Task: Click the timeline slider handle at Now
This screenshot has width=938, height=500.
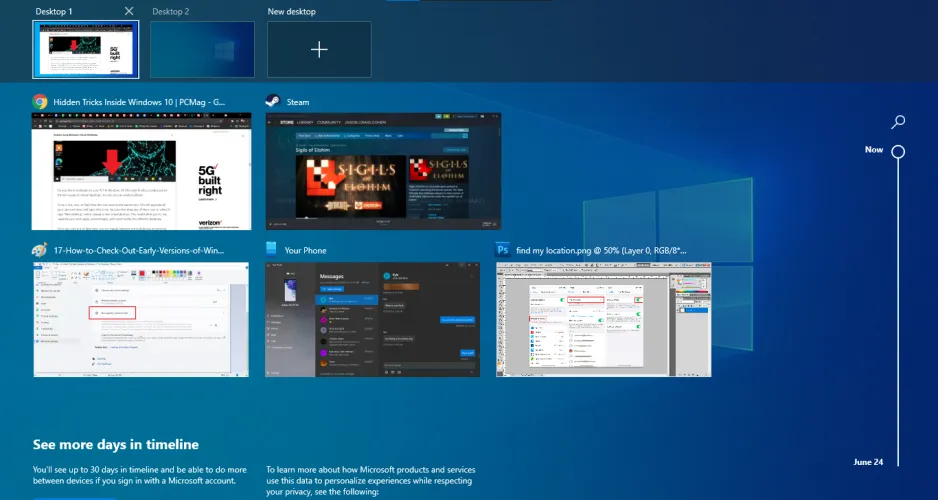Action: point(898,152)
